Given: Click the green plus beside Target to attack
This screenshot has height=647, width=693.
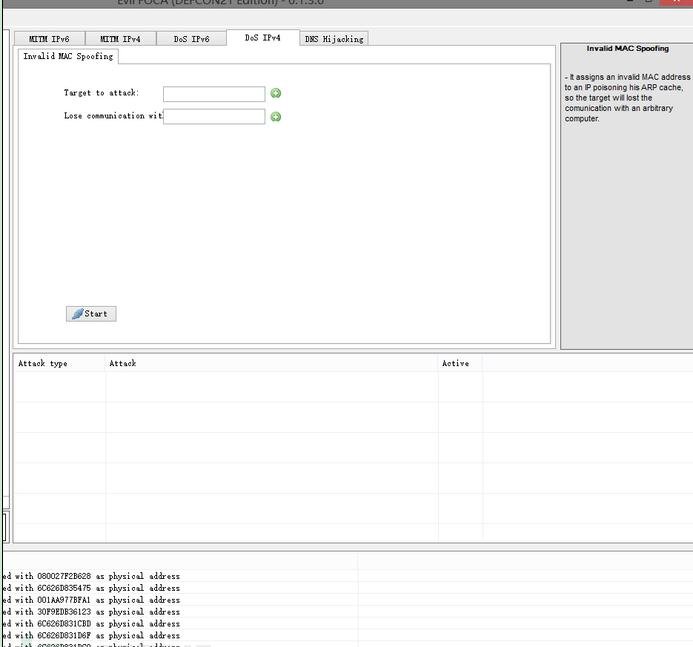Looking at the screenshot, I should (276, 94).
